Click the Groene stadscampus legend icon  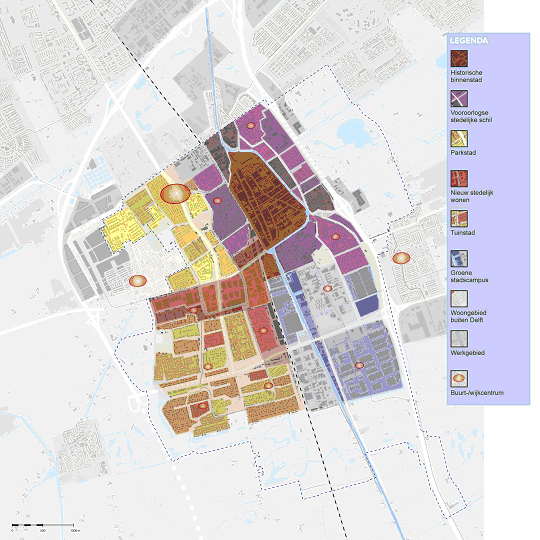459,258
